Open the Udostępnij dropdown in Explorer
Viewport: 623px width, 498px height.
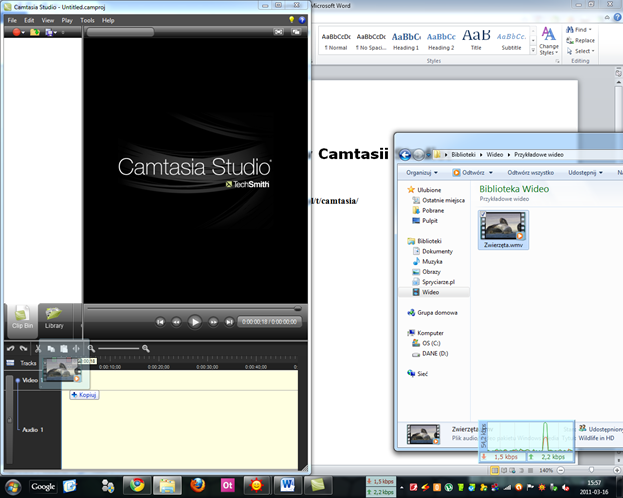point(585,172)
